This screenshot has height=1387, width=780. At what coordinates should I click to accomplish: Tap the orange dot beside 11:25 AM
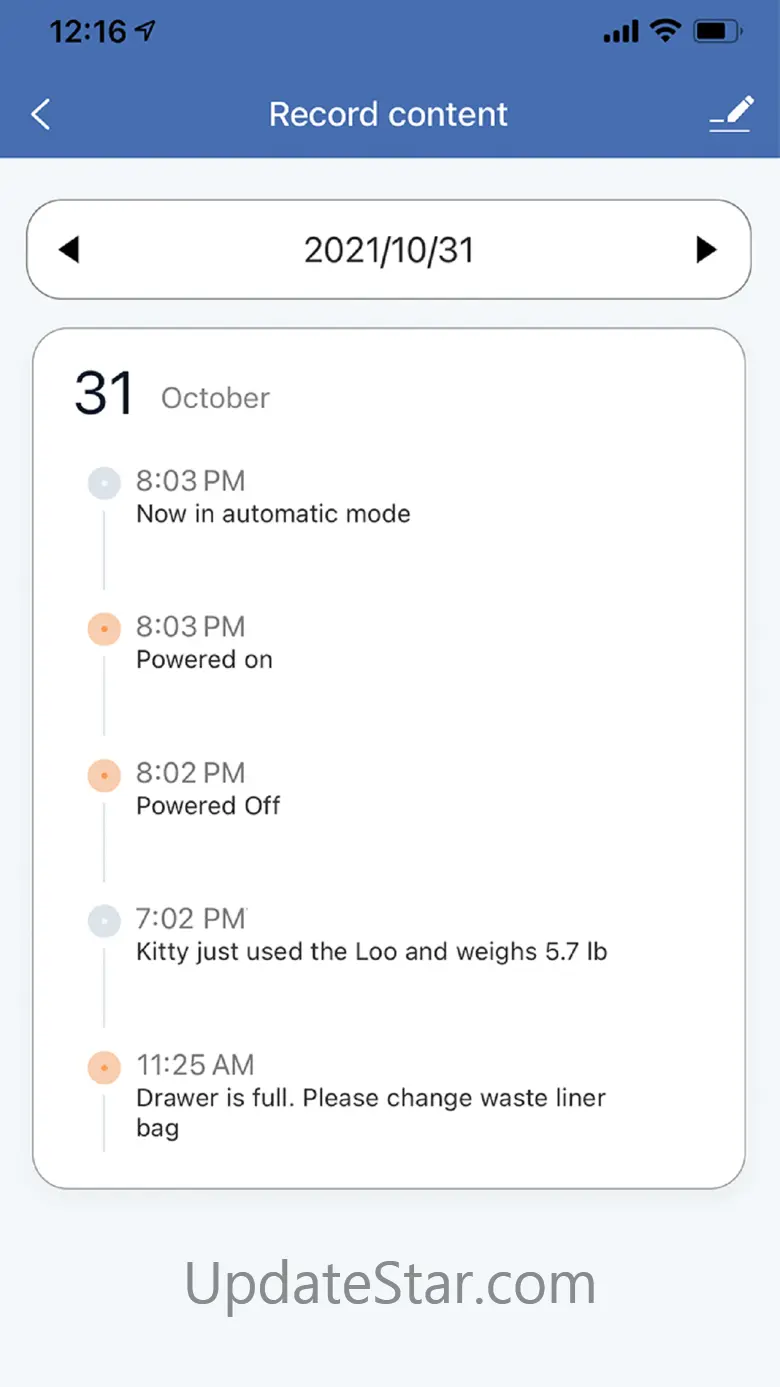pyautogui.click(x=104, y=1067)
